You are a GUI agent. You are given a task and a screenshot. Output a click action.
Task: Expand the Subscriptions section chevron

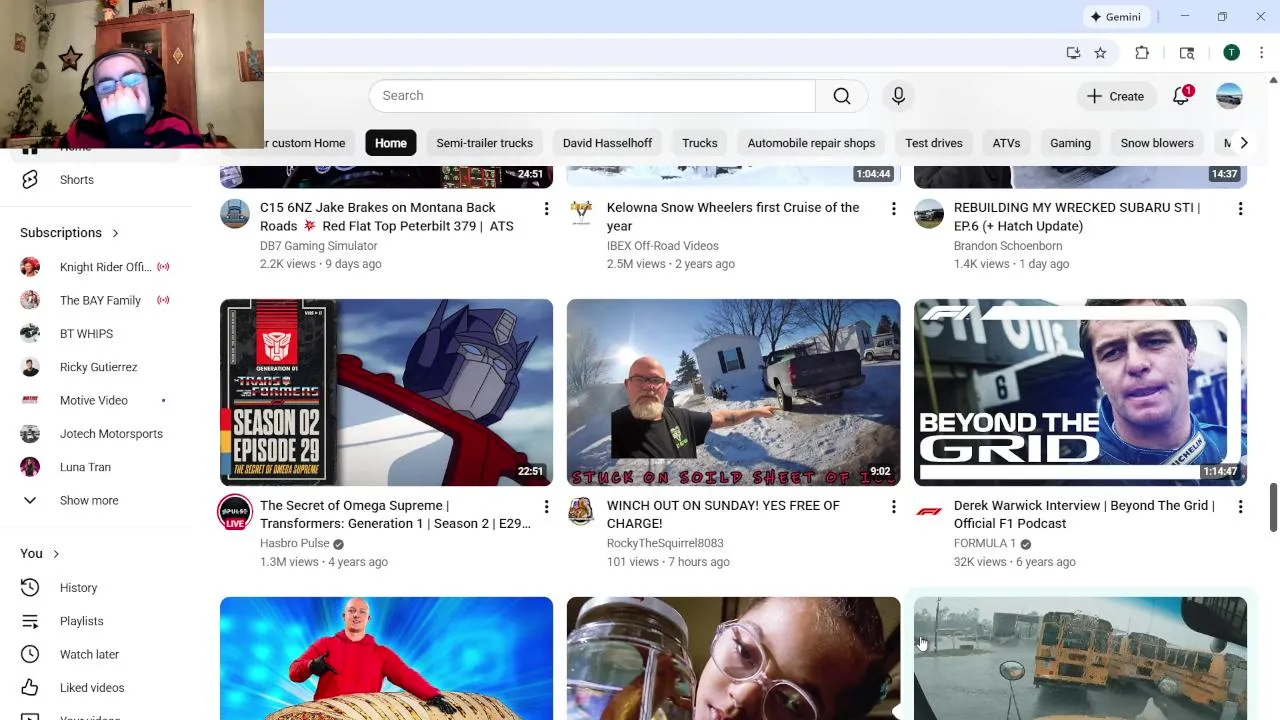(115, 233)
